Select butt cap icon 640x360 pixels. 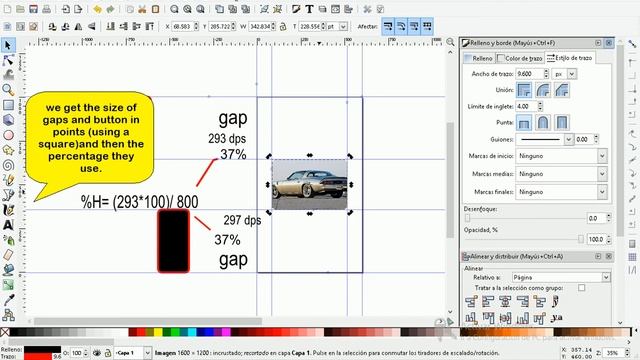(524, 122)
